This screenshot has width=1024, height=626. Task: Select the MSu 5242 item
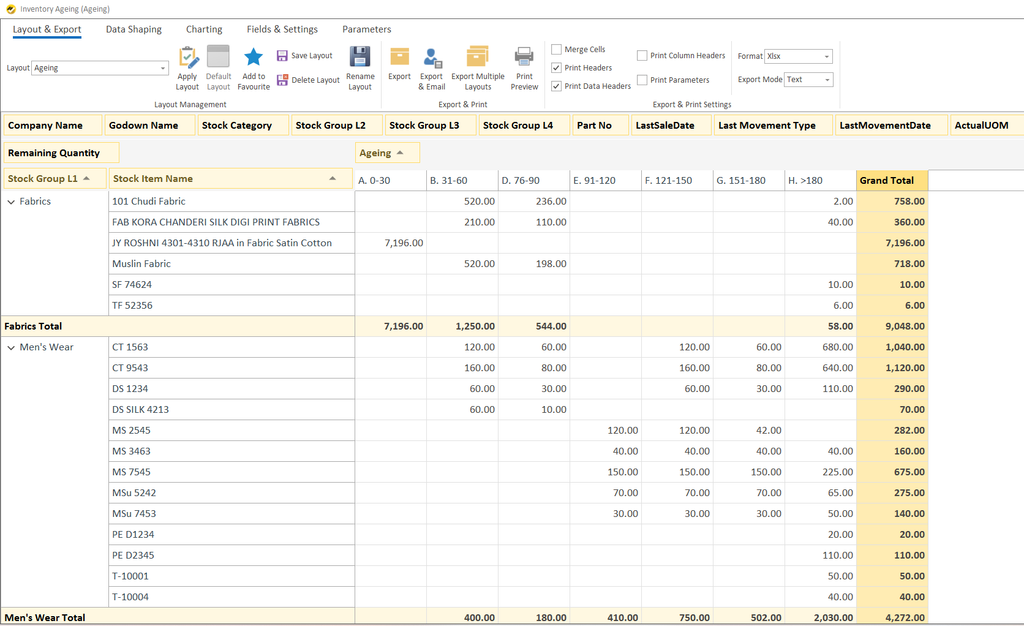coord(232,493)
